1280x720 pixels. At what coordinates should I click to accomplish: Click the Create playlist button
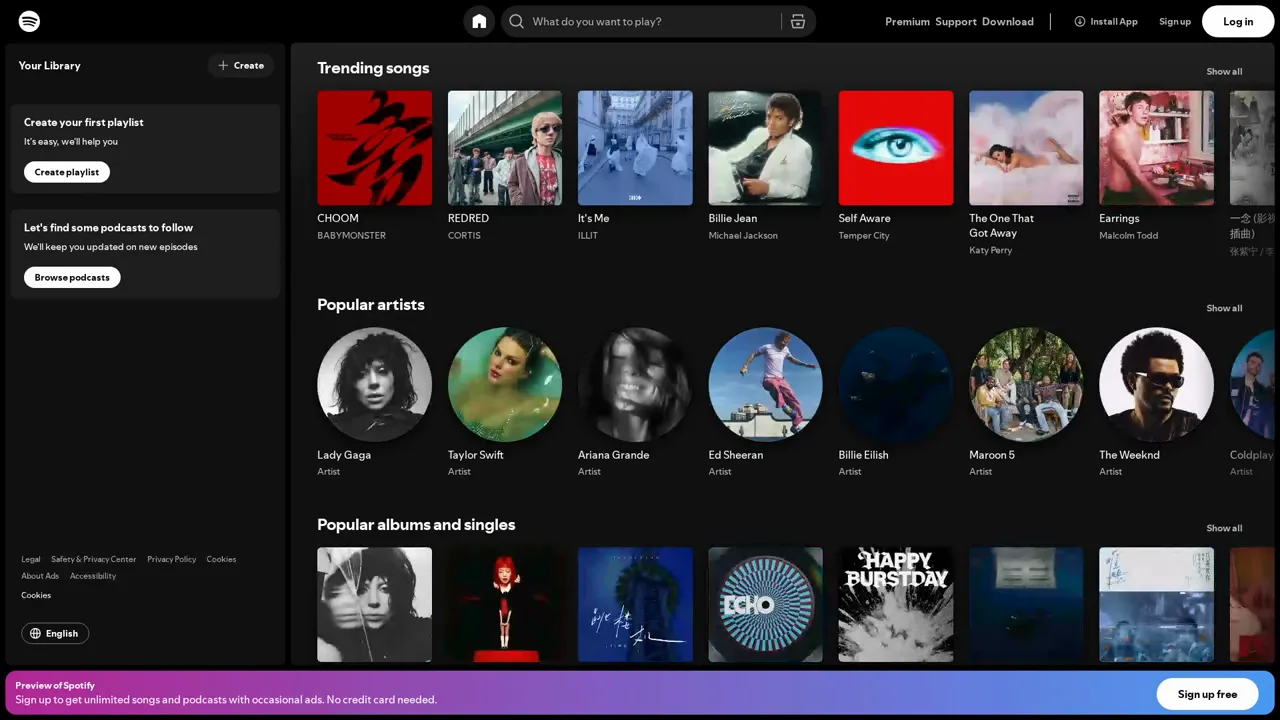tap(67, 172)
